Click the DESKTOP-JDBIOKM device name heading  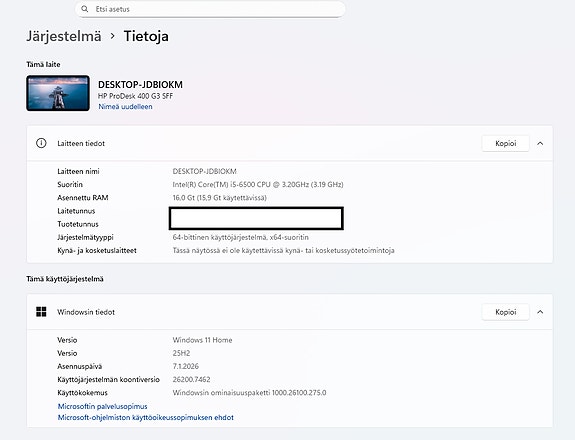(x=140, y=85)
